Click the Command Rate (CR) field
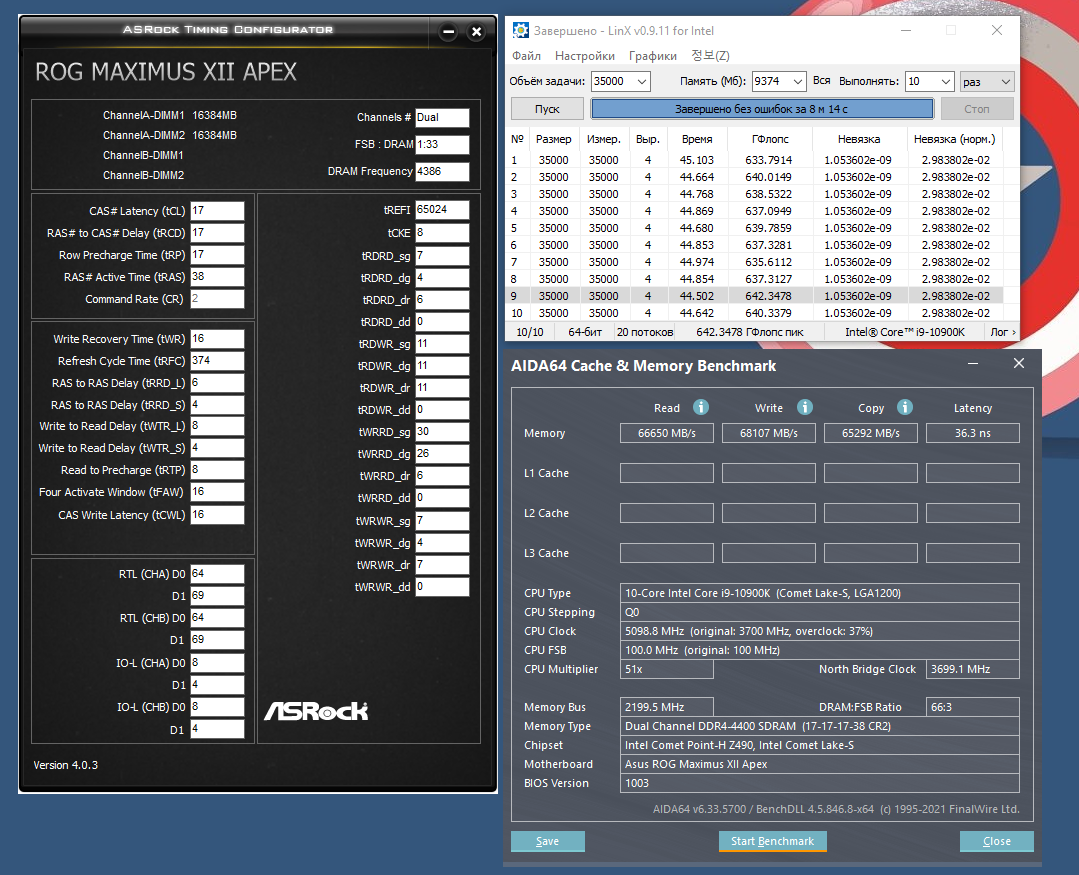 217,299
